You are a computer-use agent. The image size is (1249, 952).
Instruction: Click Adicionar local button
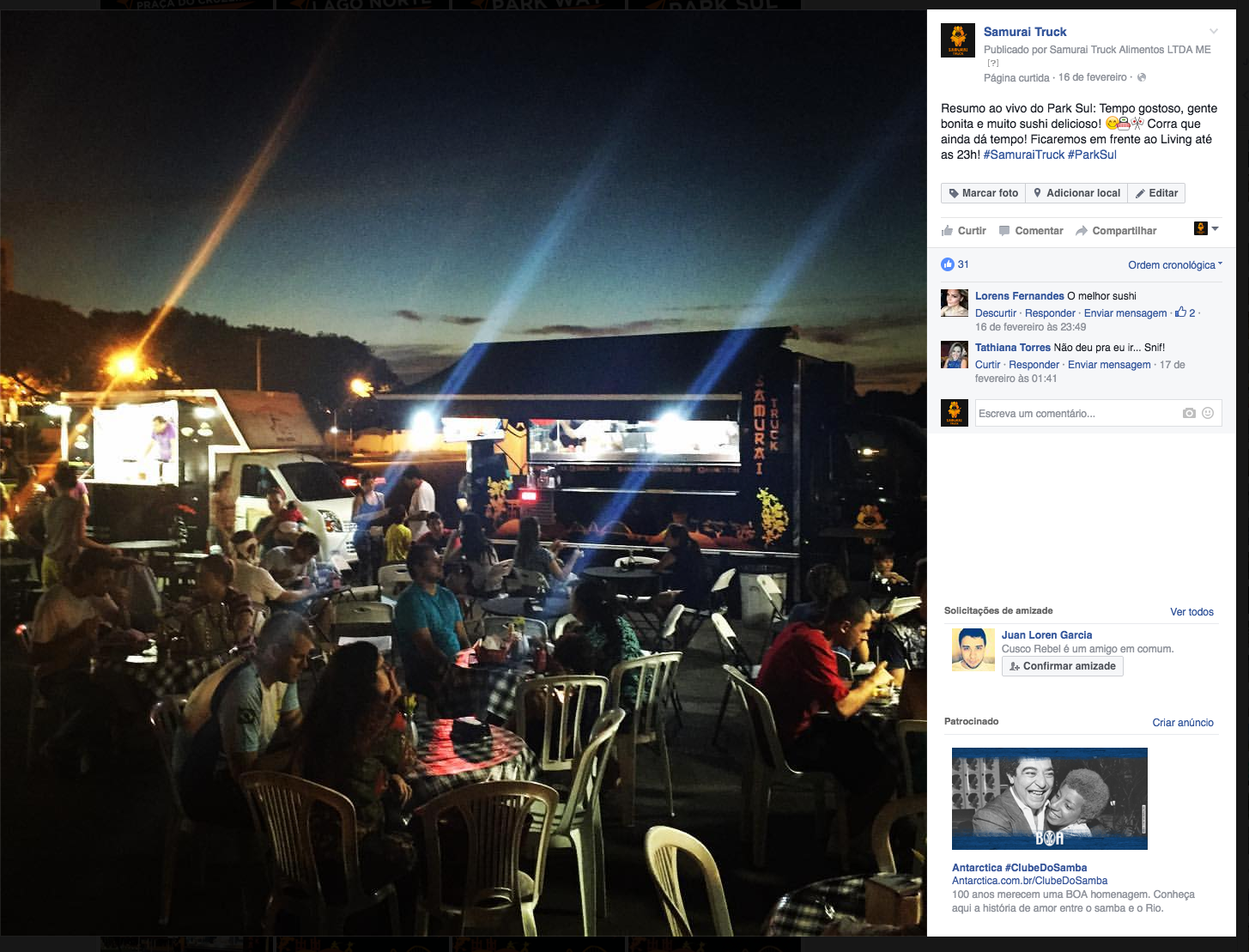click(1076, 193)
